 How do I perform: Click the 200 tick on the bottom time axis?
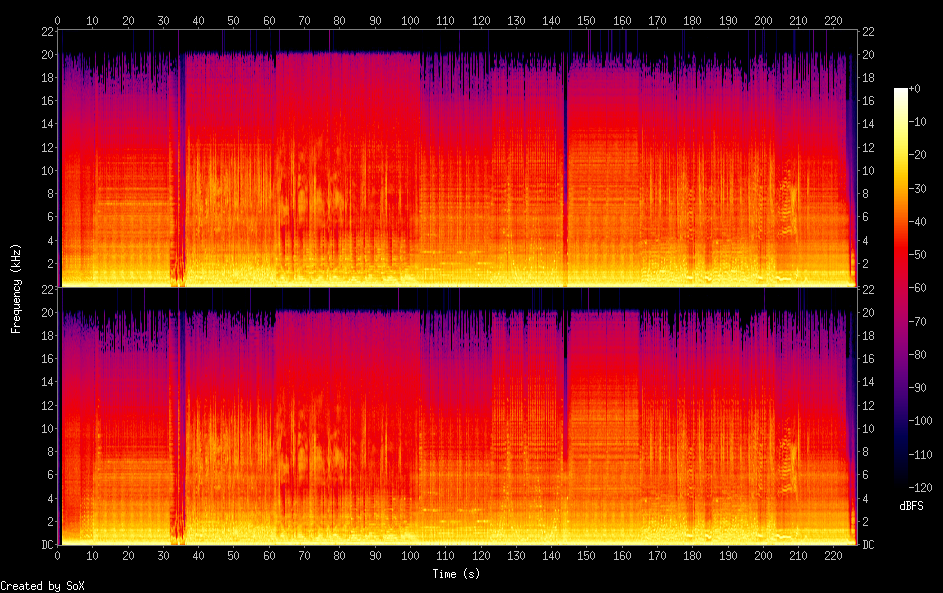[764, 555]
